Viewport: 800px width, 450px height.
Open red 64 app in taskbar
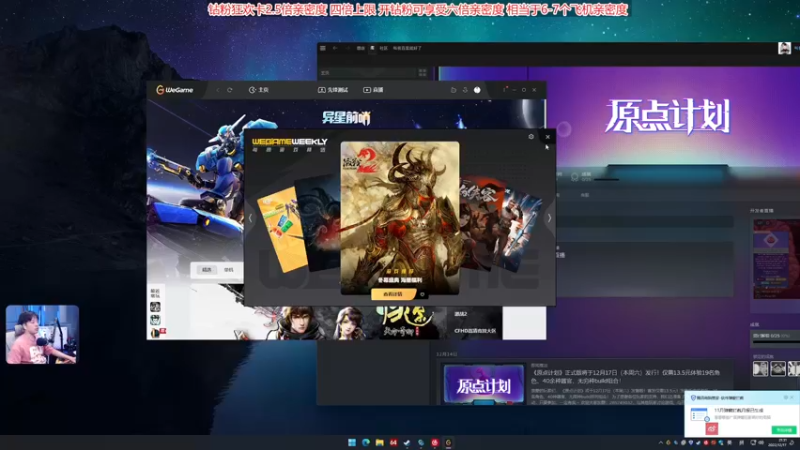[x=393, y=442]
